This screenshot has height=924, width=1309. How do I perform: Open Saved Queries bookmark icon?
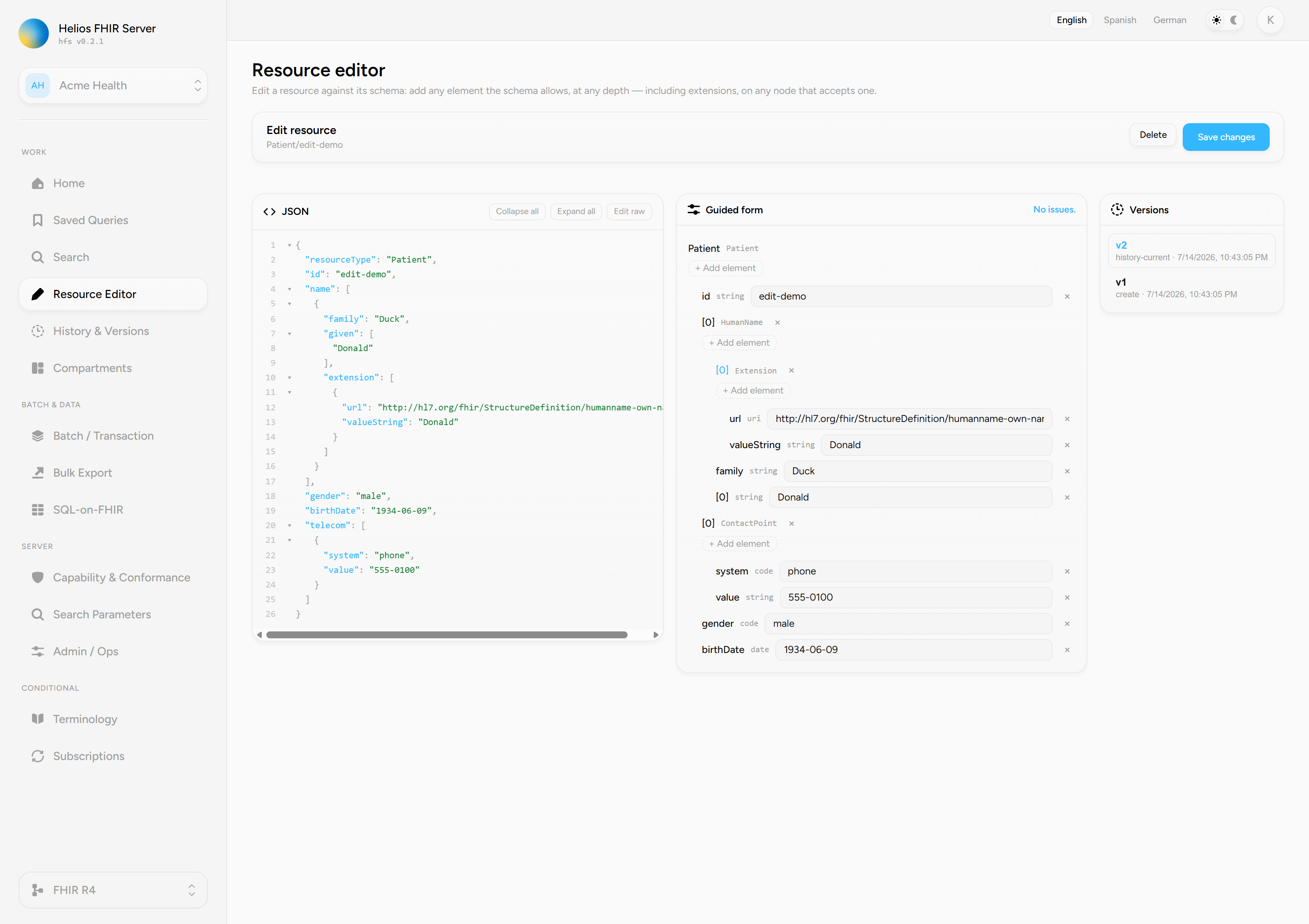pos(38,220)
